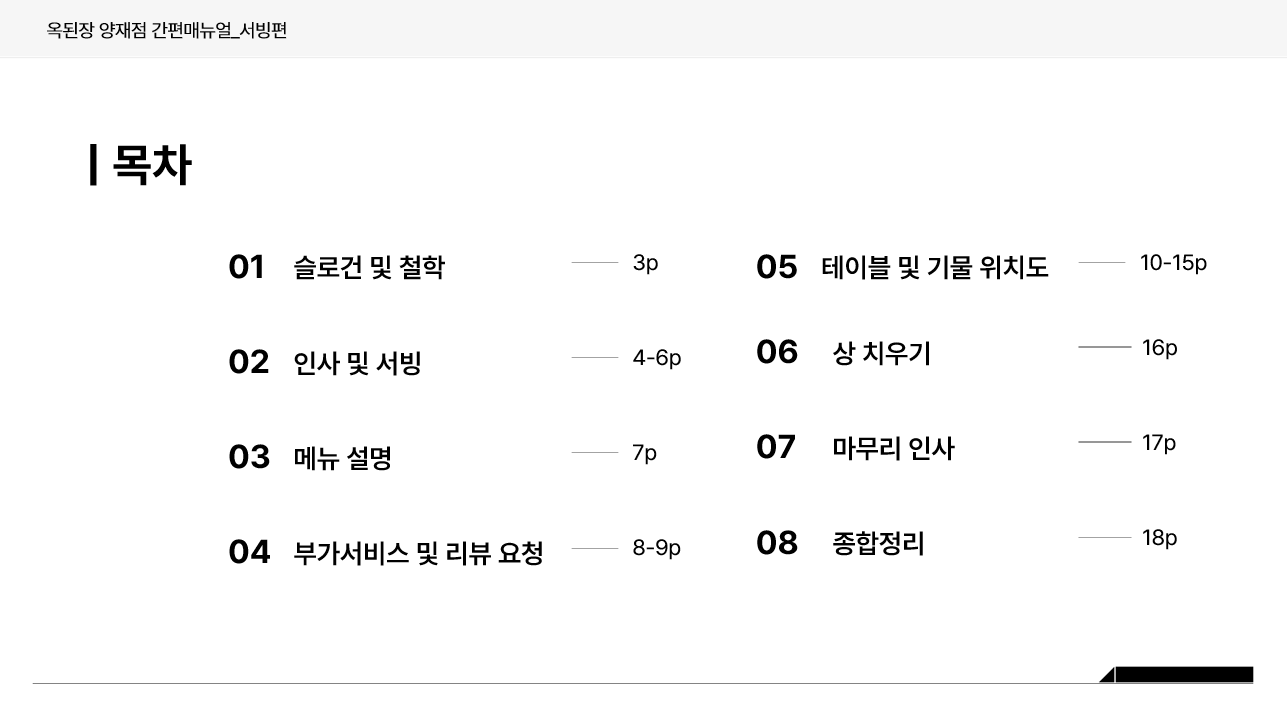Viewport: 1287px width, 718px height.
Task: Open the 인사 및 서빙 section
Action: pos(357,363)
